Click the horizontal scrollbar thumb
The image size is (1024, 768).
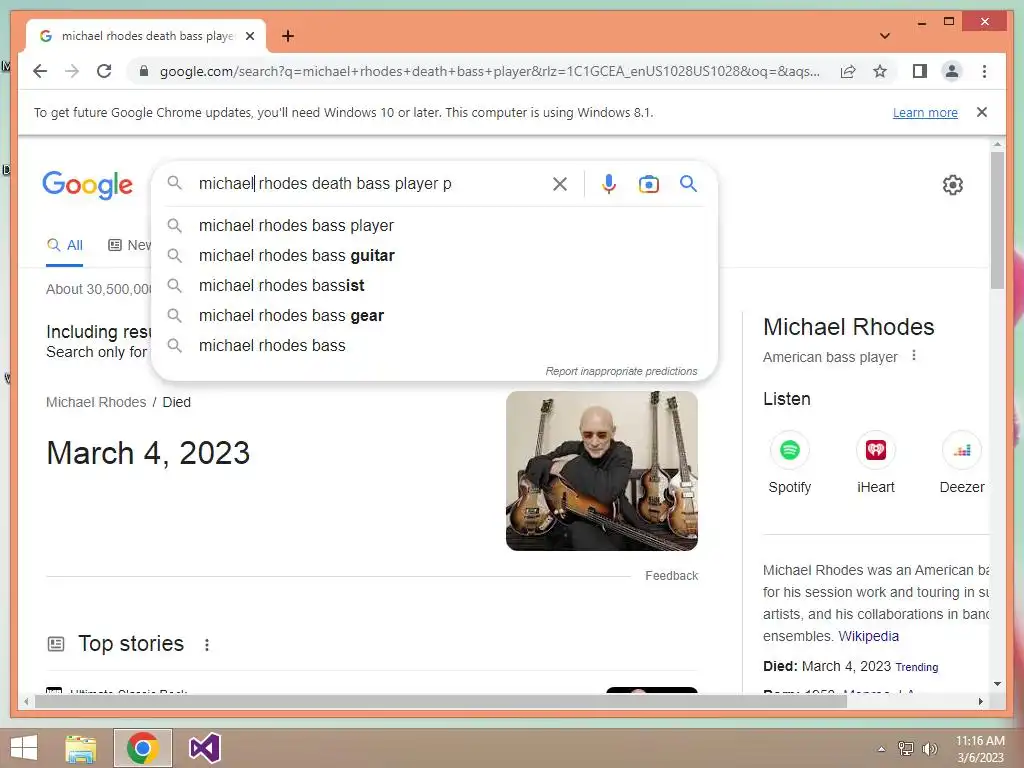[x=441, y=701]
